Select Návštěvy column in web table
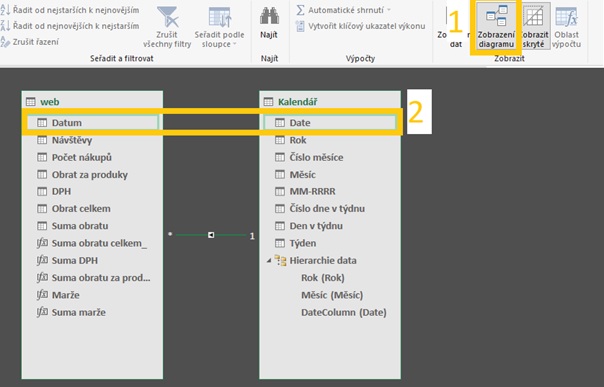This screenshot has width=604, height=387. pyautogui.click(x=92, y=140)
